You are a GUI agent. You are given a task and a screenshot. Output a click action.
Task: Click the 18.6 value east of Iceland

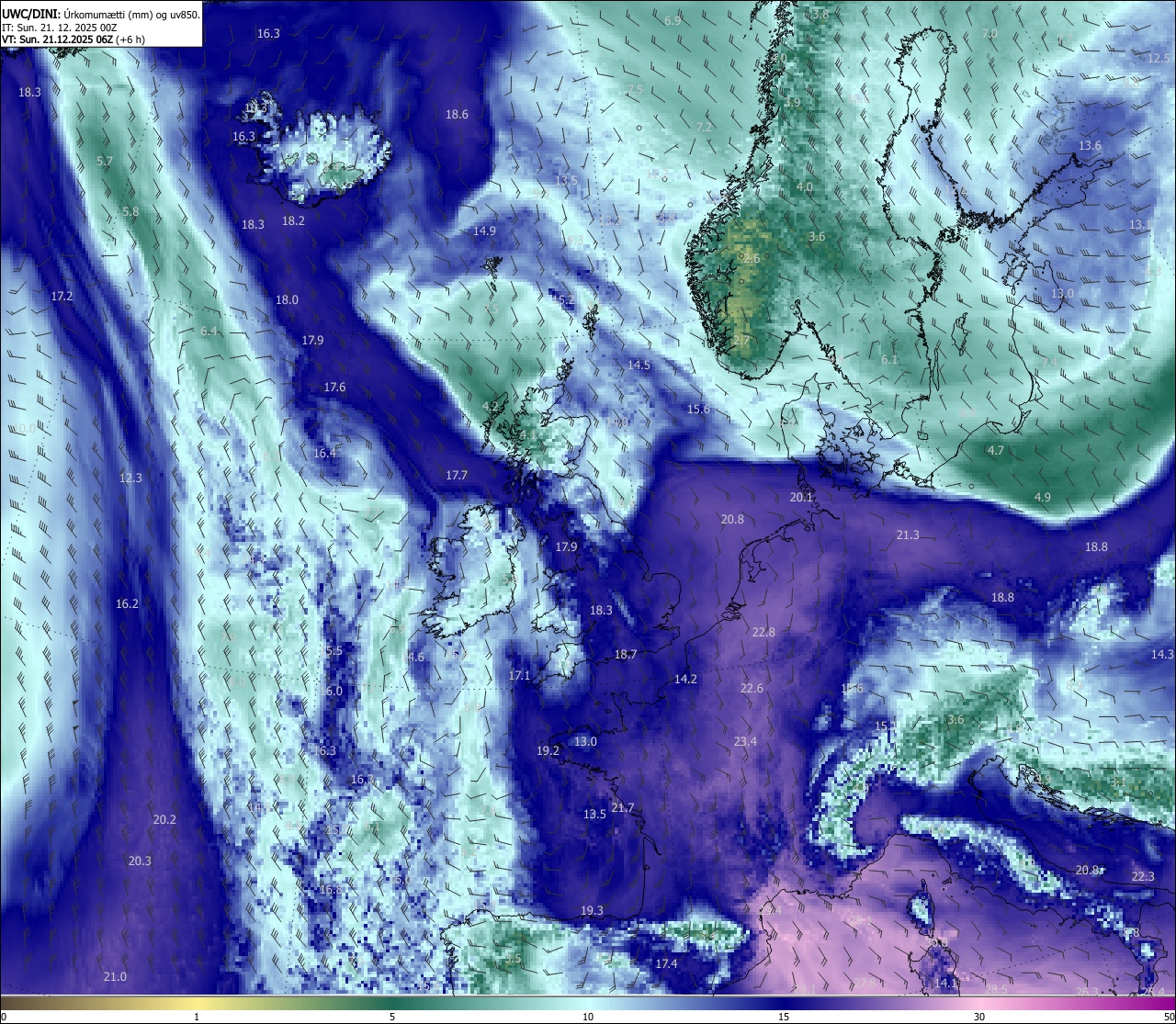point(457,115)
